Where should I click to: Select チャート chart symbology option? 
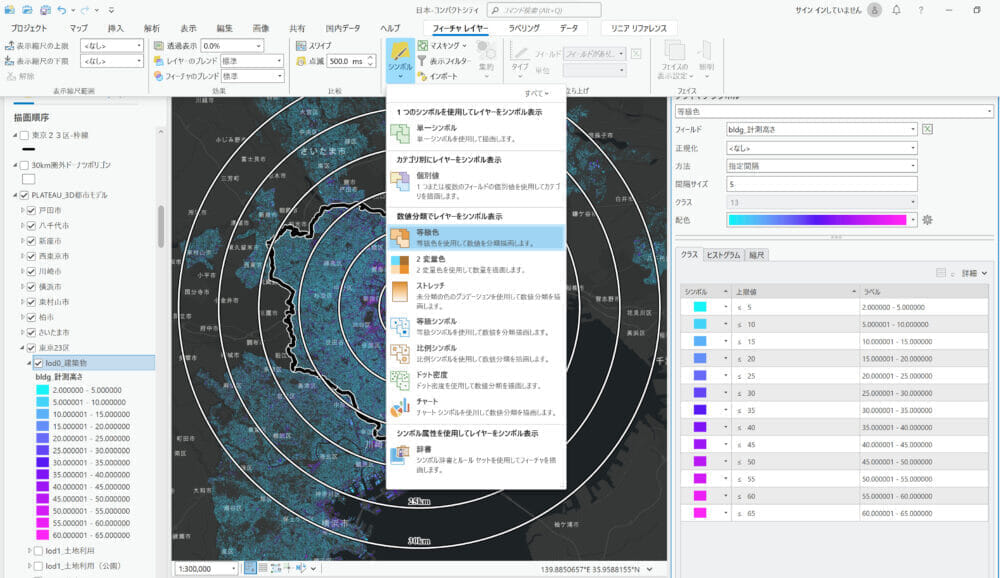click(x=476, y=407)
